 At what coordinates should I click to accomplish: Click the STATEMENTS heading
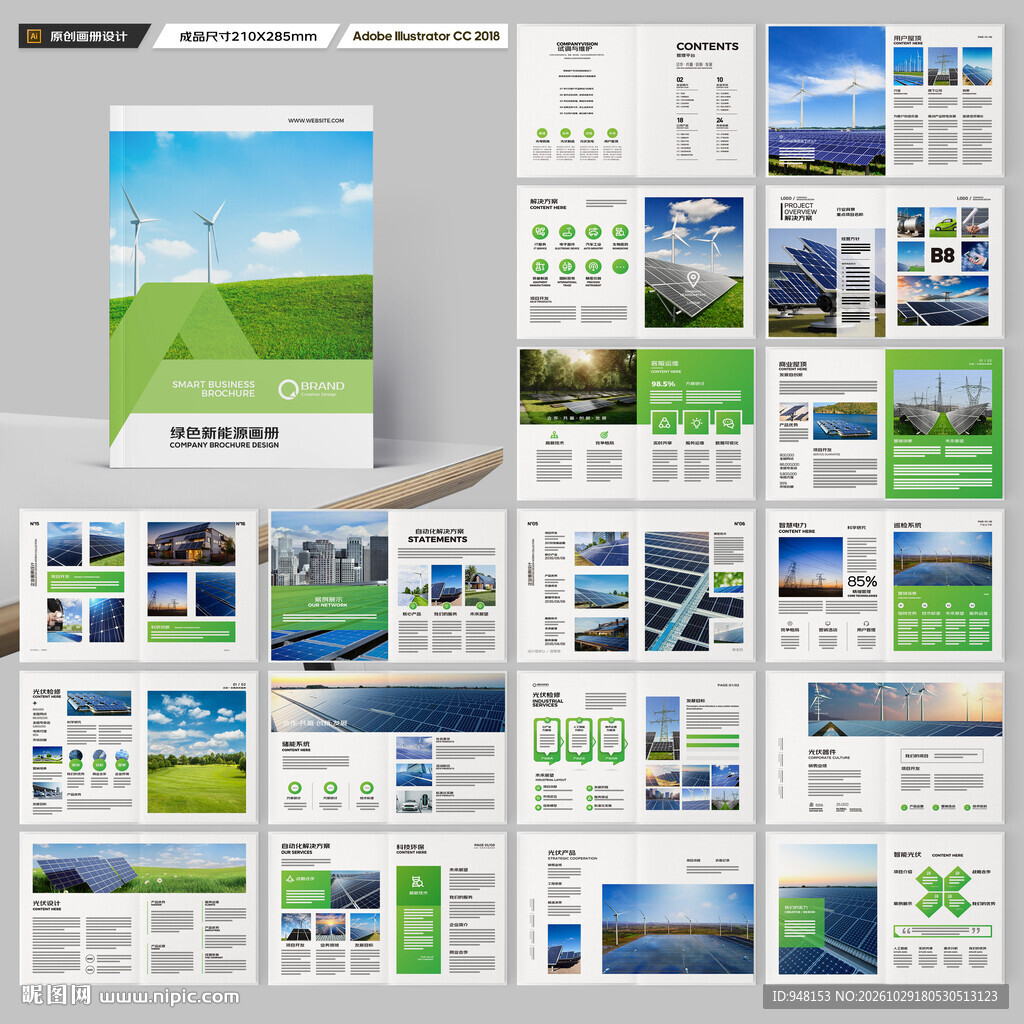[x=438, y=539]
